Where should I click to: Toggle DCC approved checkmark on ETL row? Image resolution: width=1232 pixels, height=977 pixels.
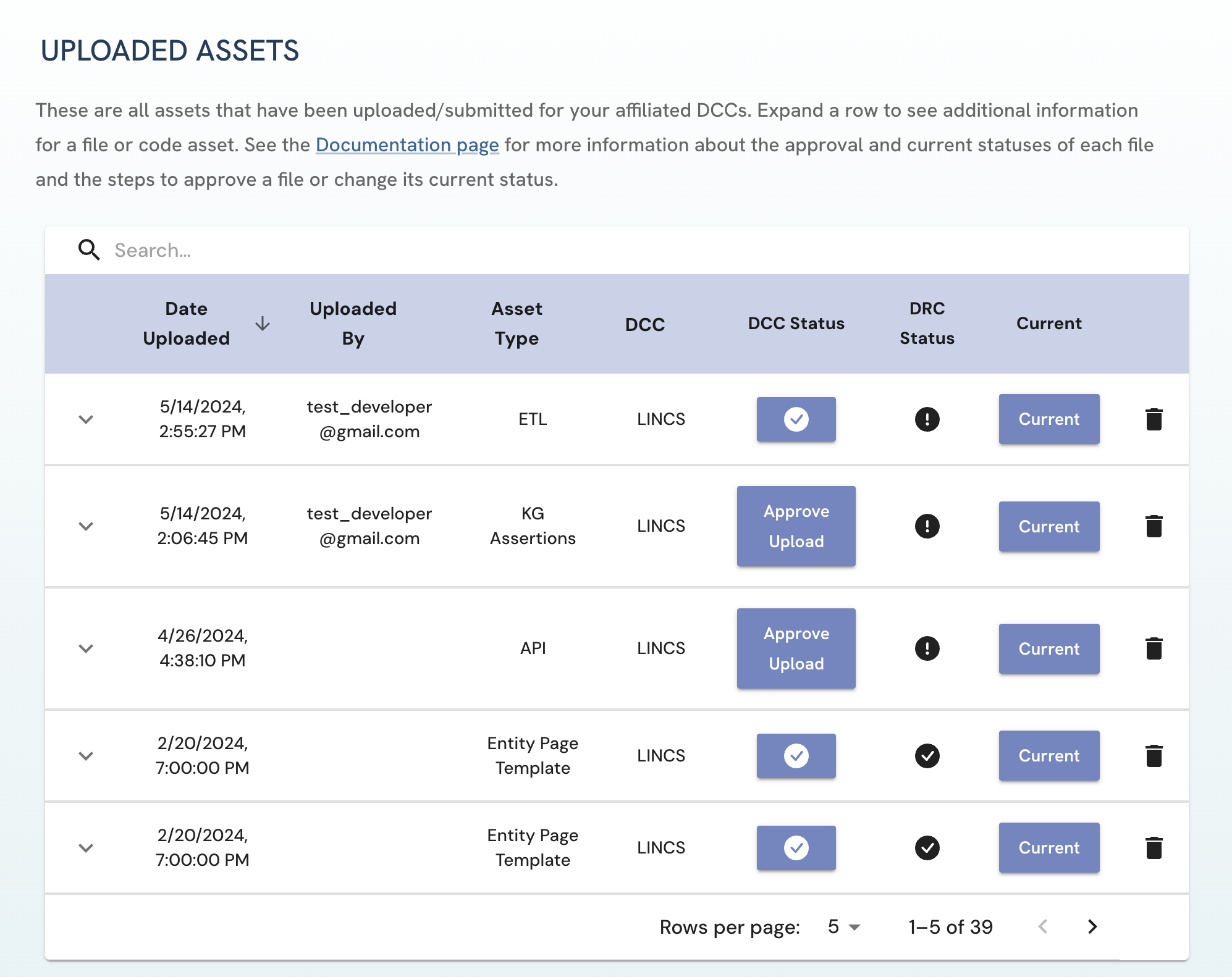(796, 419)
